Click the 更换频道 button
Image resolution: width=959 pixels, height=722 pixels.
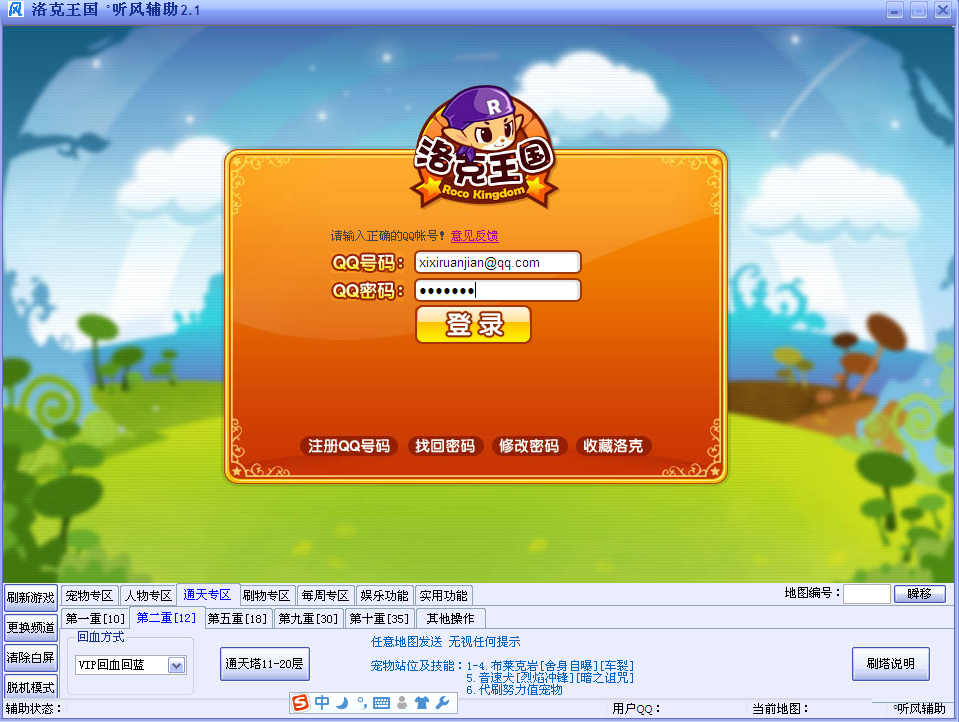[31, 628]
